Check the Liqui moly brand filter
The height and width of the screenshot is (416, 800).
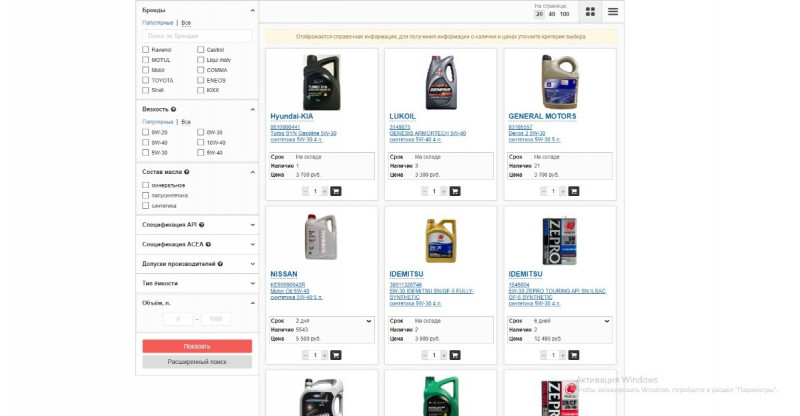tap(201, 60)
